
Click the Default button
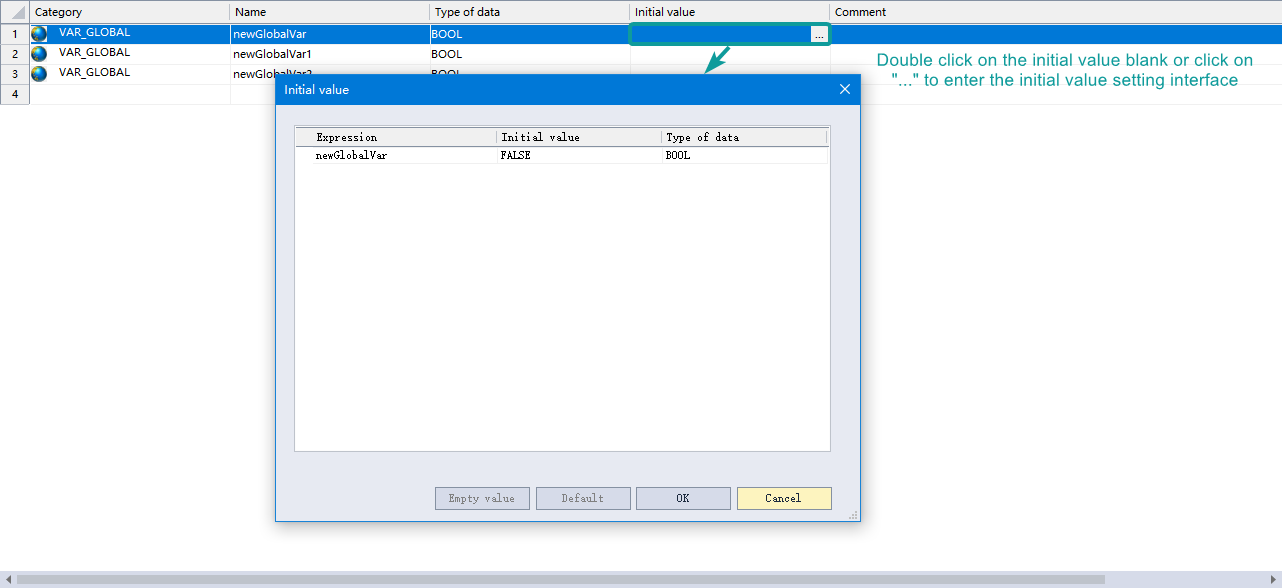[583, 498]
